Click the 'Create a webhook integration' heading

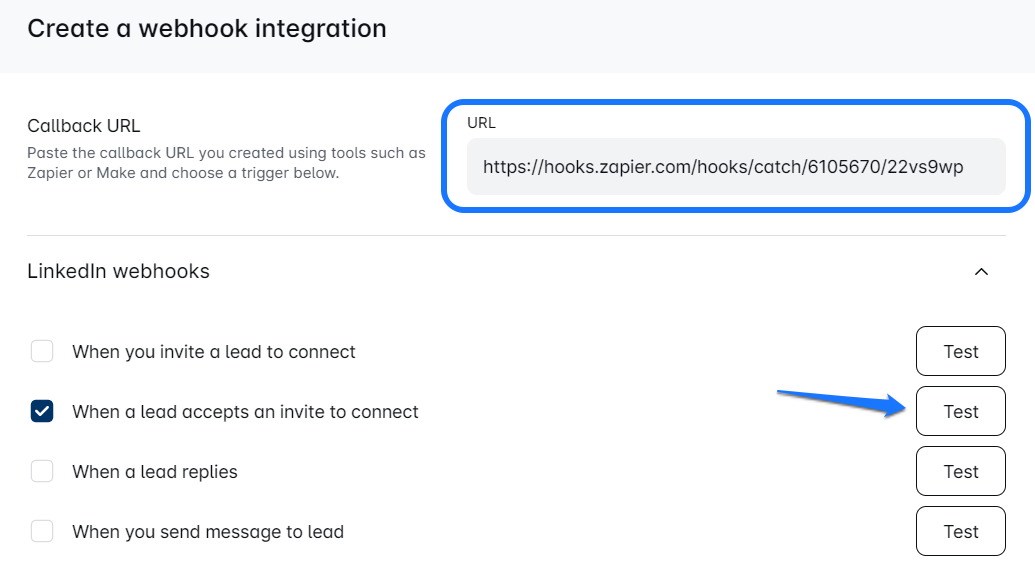tap(207, 28)
